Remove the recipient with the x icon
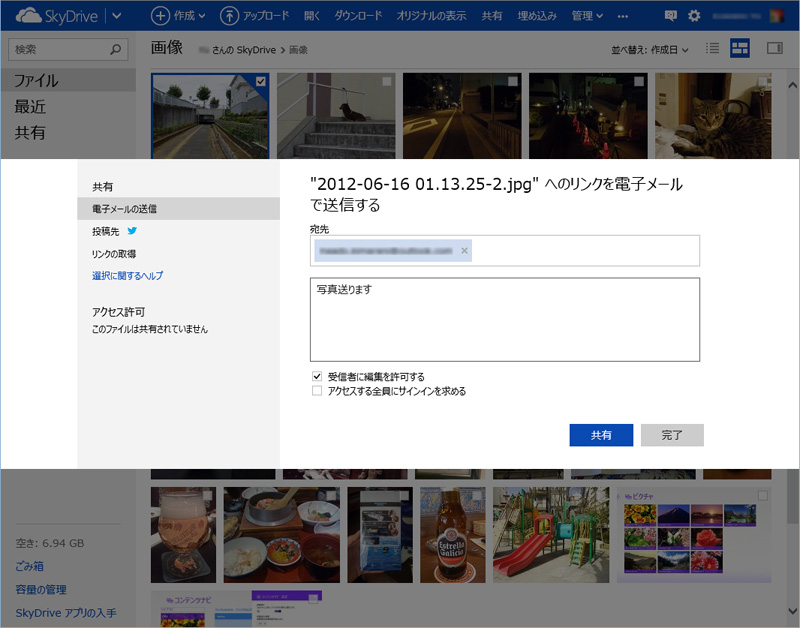The image size is (800, 628). pos(464,250)
